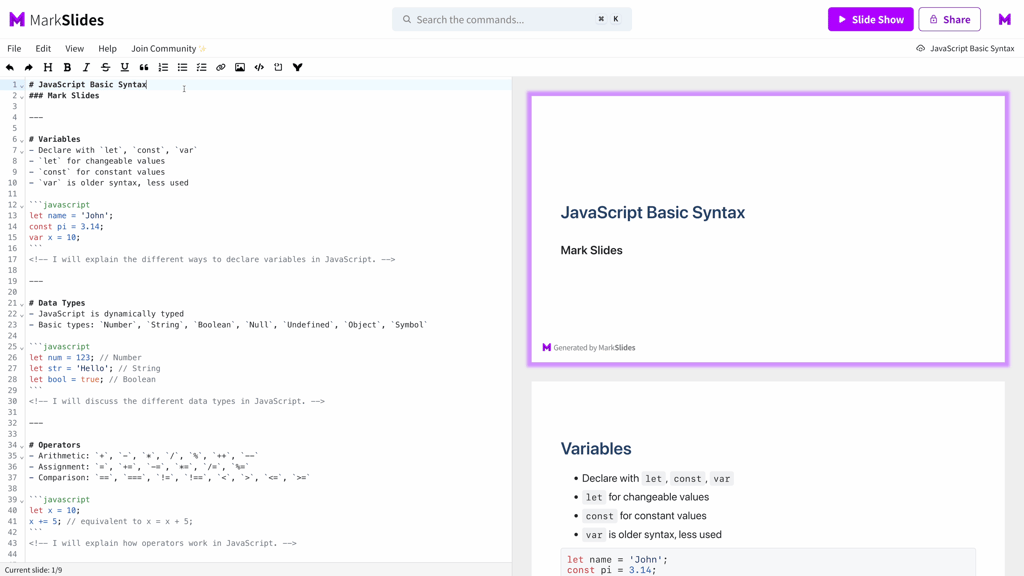Image resolution: width=1024 pixels, height=576 pixels.
Task: Apply Heading formatting via the H icon
Action: coord(48,67)
